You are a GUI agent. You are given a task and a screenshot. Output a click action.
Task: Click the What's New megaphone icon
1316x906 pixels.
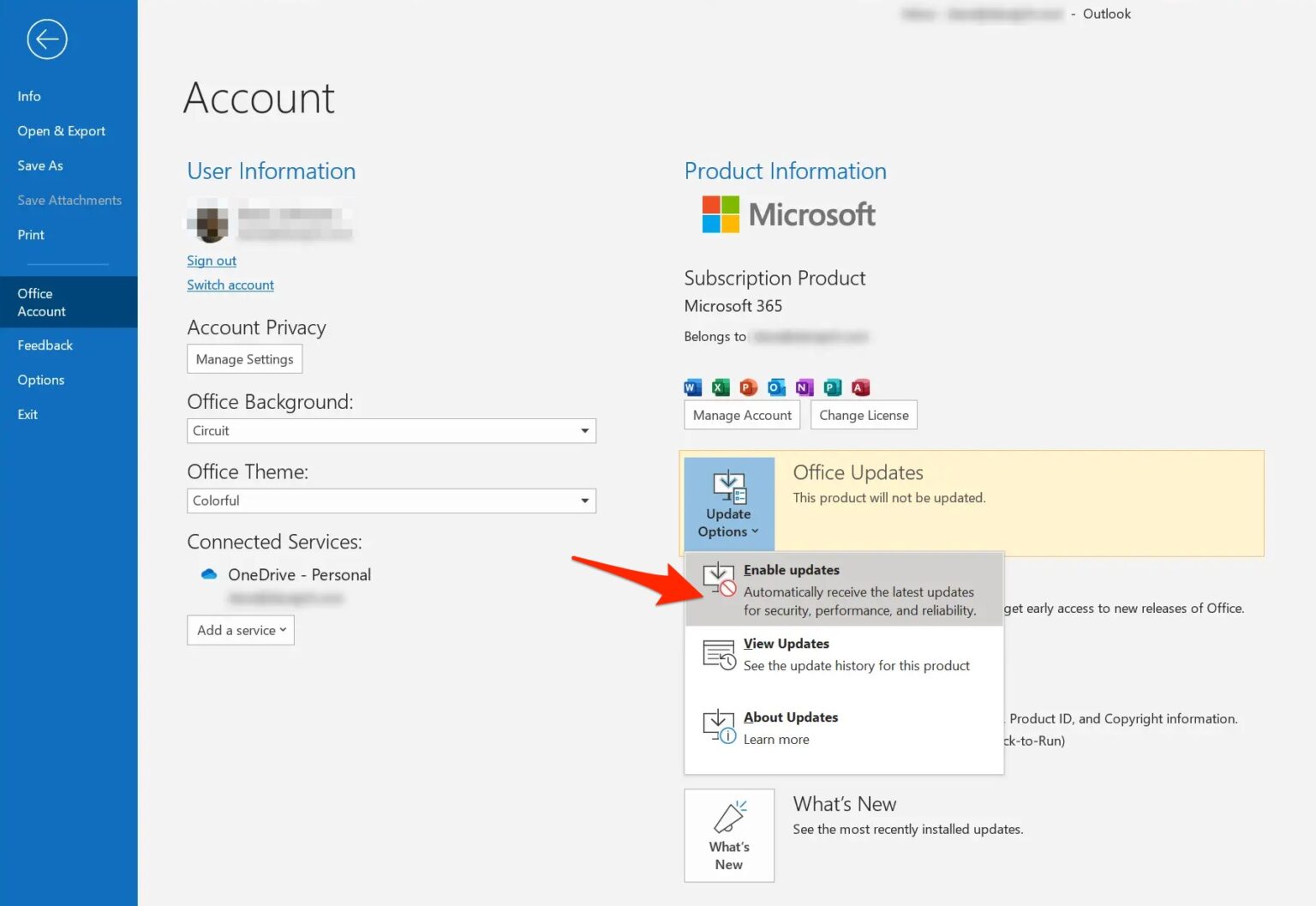tap(729, 817)
